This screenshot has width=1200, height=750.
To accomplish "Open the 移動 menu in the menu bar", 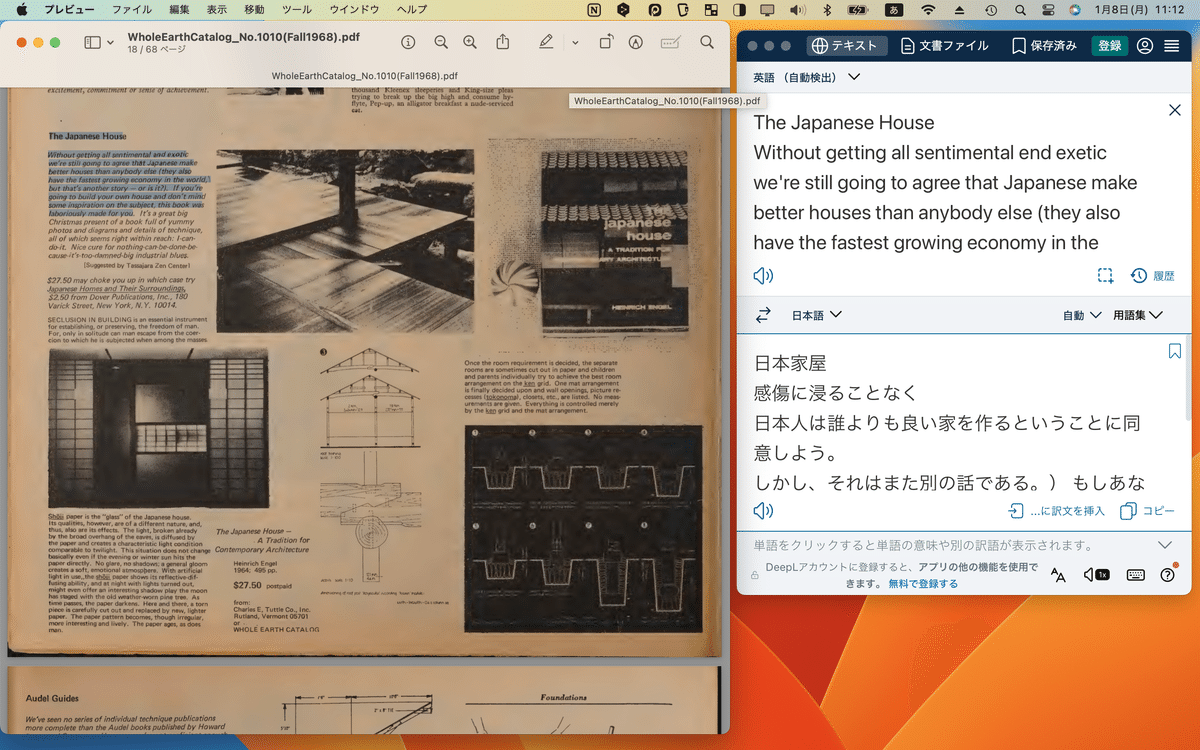I will (x=255, y=10).
